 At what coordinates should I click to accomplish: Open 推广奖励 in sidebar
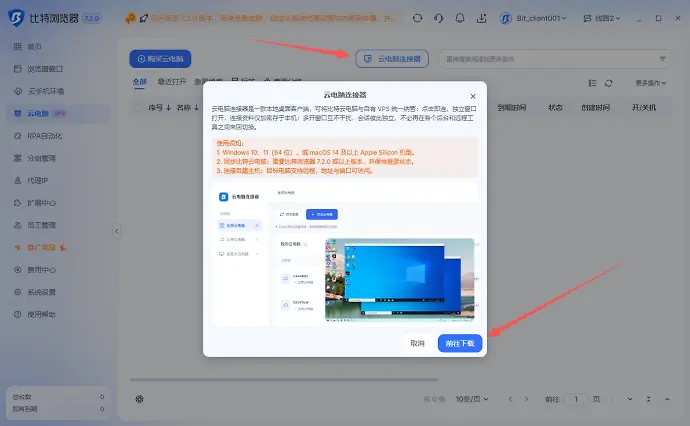40,247
